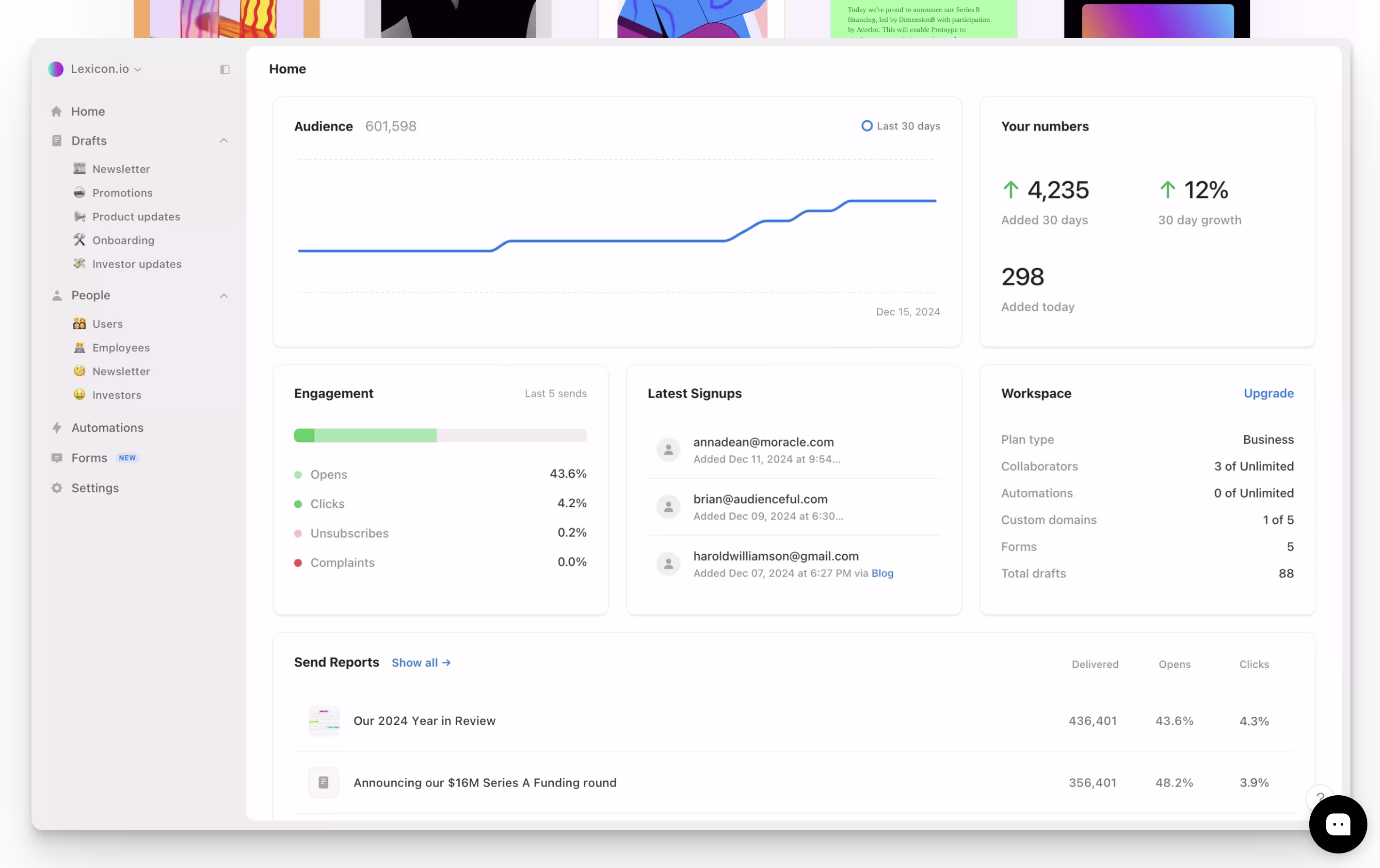Viewport: 1380px width, 868px height.
Task: Click the Users emoji icon
Action: [x=80, y=323]
